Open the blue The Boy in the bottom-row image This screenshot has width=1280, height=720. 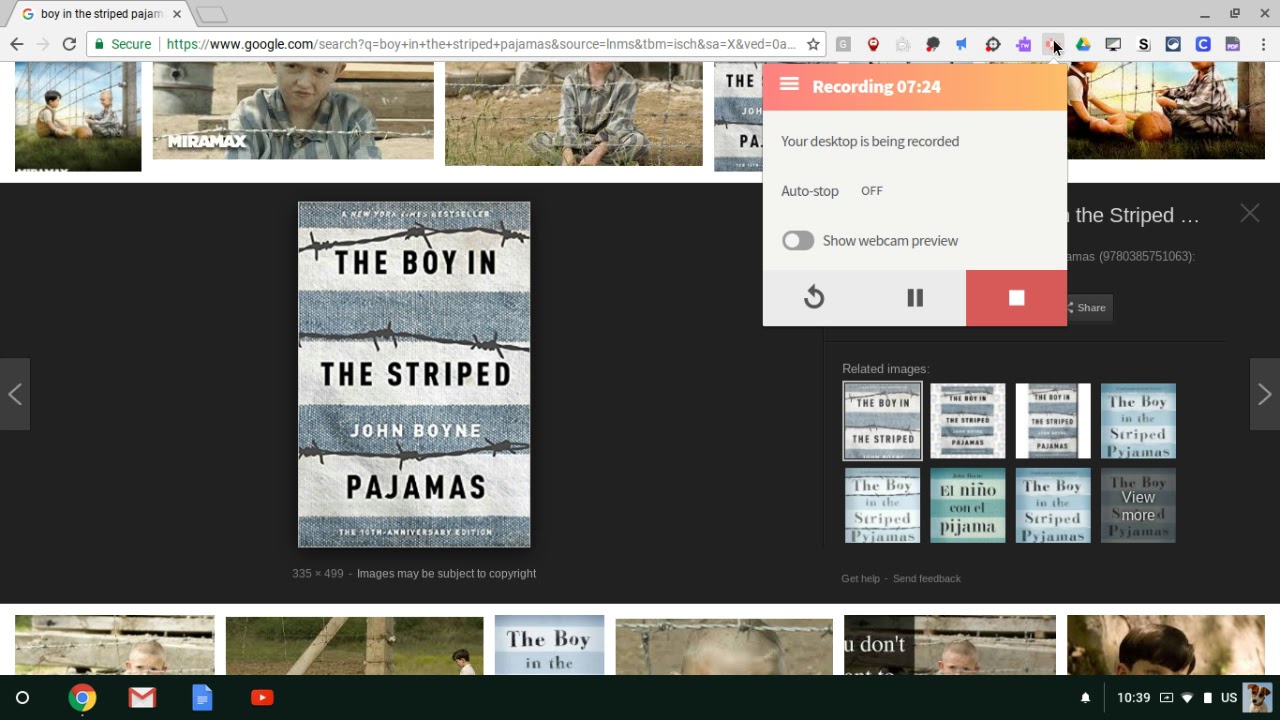549,645
